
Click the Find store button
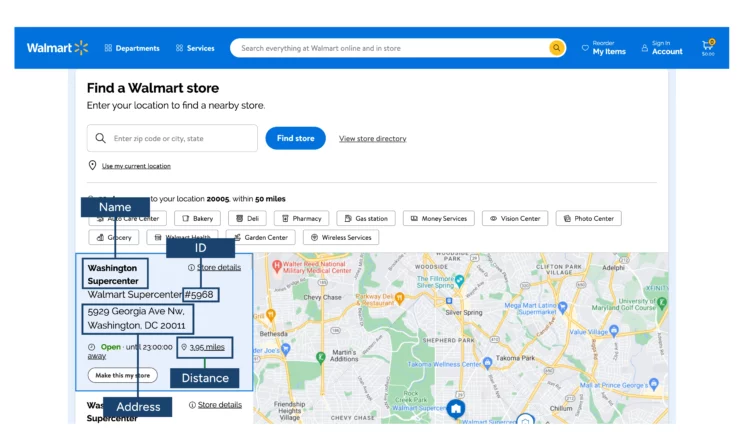tap(295, 138)
